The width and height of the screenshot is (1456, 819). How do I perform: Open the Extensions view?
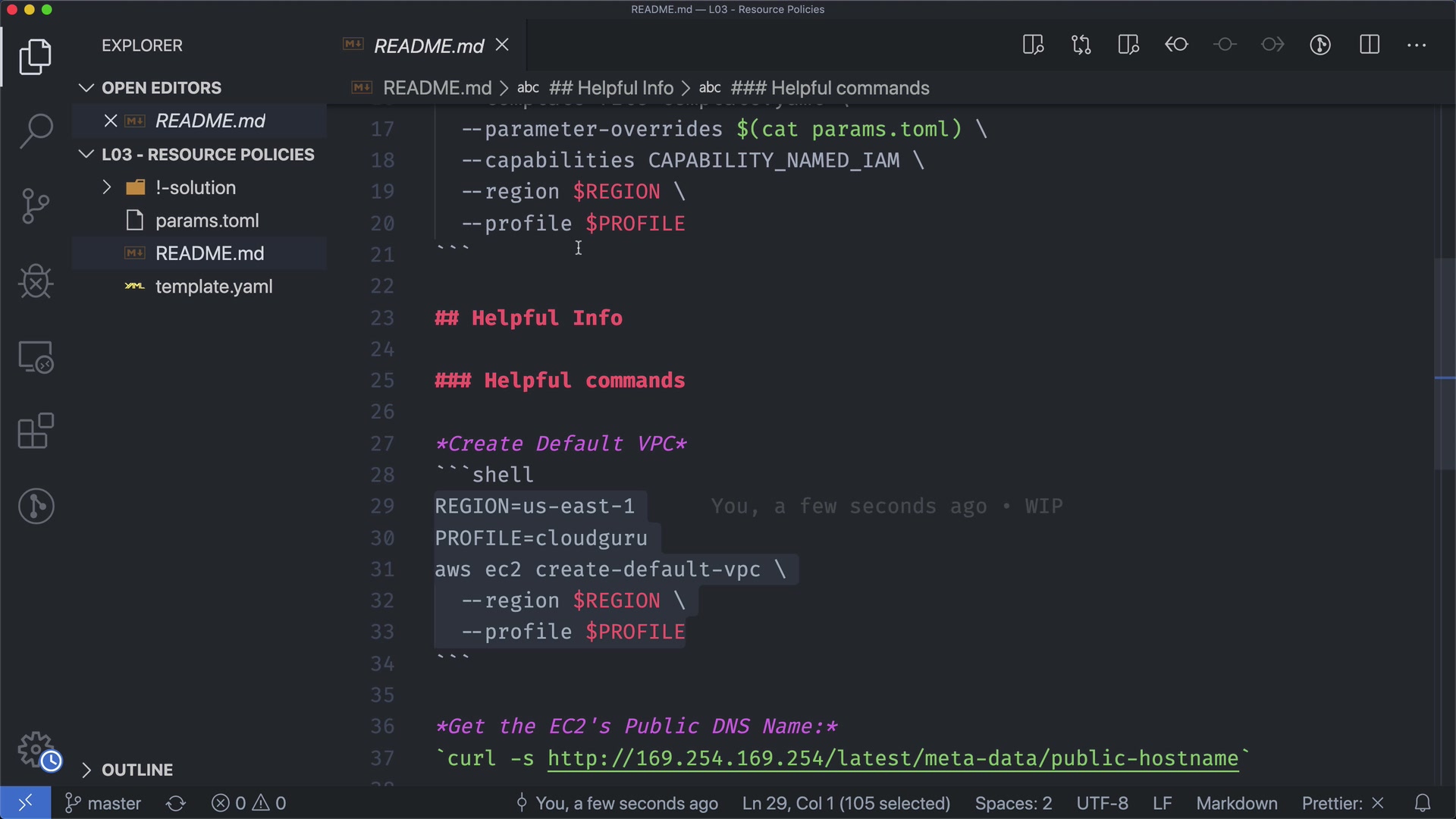point(36,431)
